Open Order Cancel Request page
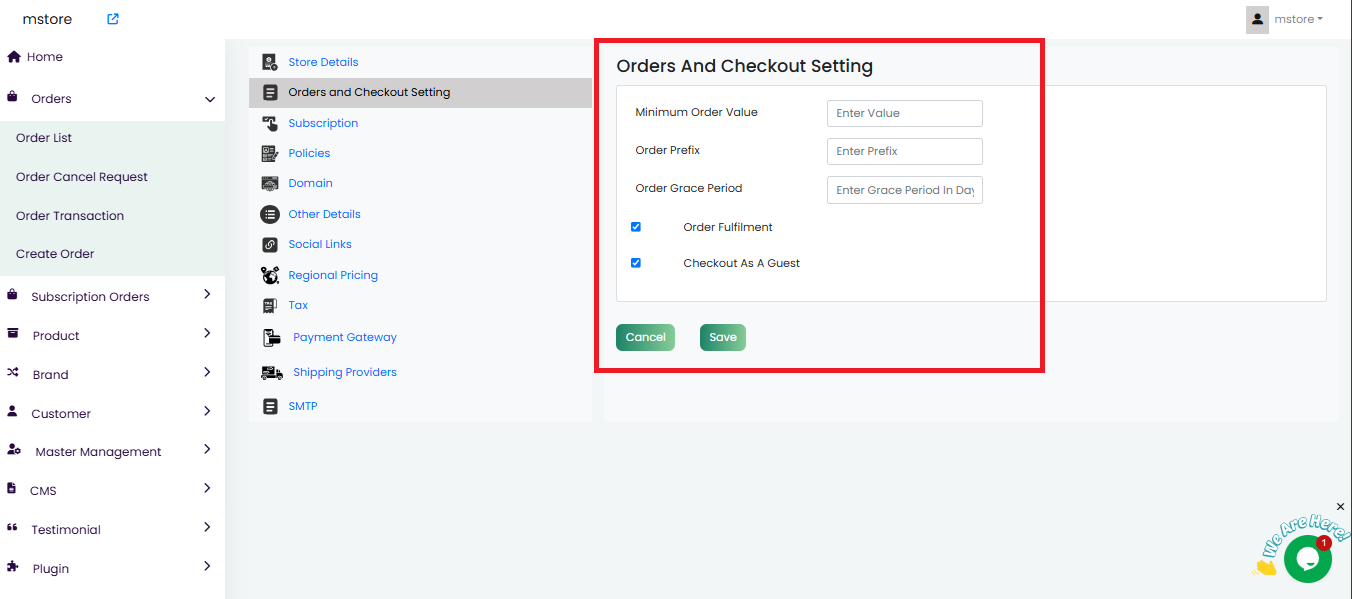The image size is (1352, 599). pos(82,177)
